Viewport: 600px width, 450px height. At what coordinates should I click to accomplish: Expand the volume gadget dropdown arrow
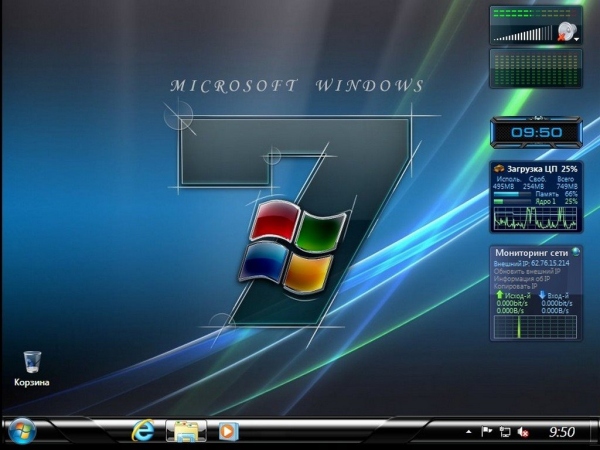[577, 38]
